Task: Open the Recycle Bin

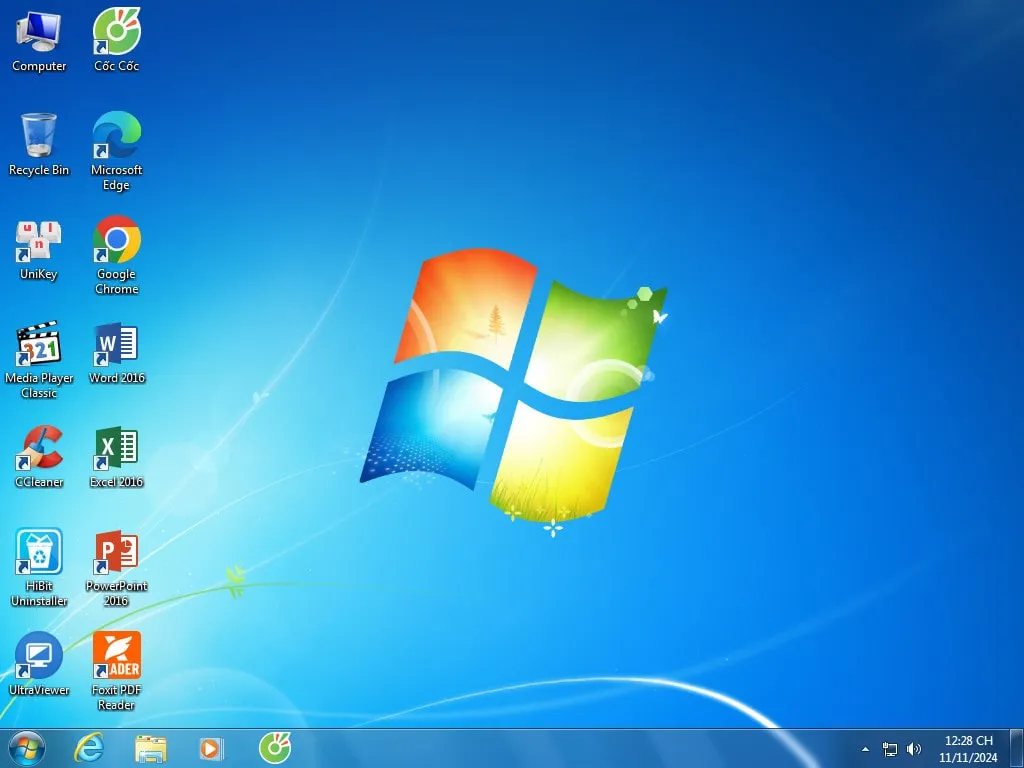Action: pyautogui.click(x=39, y=135)
